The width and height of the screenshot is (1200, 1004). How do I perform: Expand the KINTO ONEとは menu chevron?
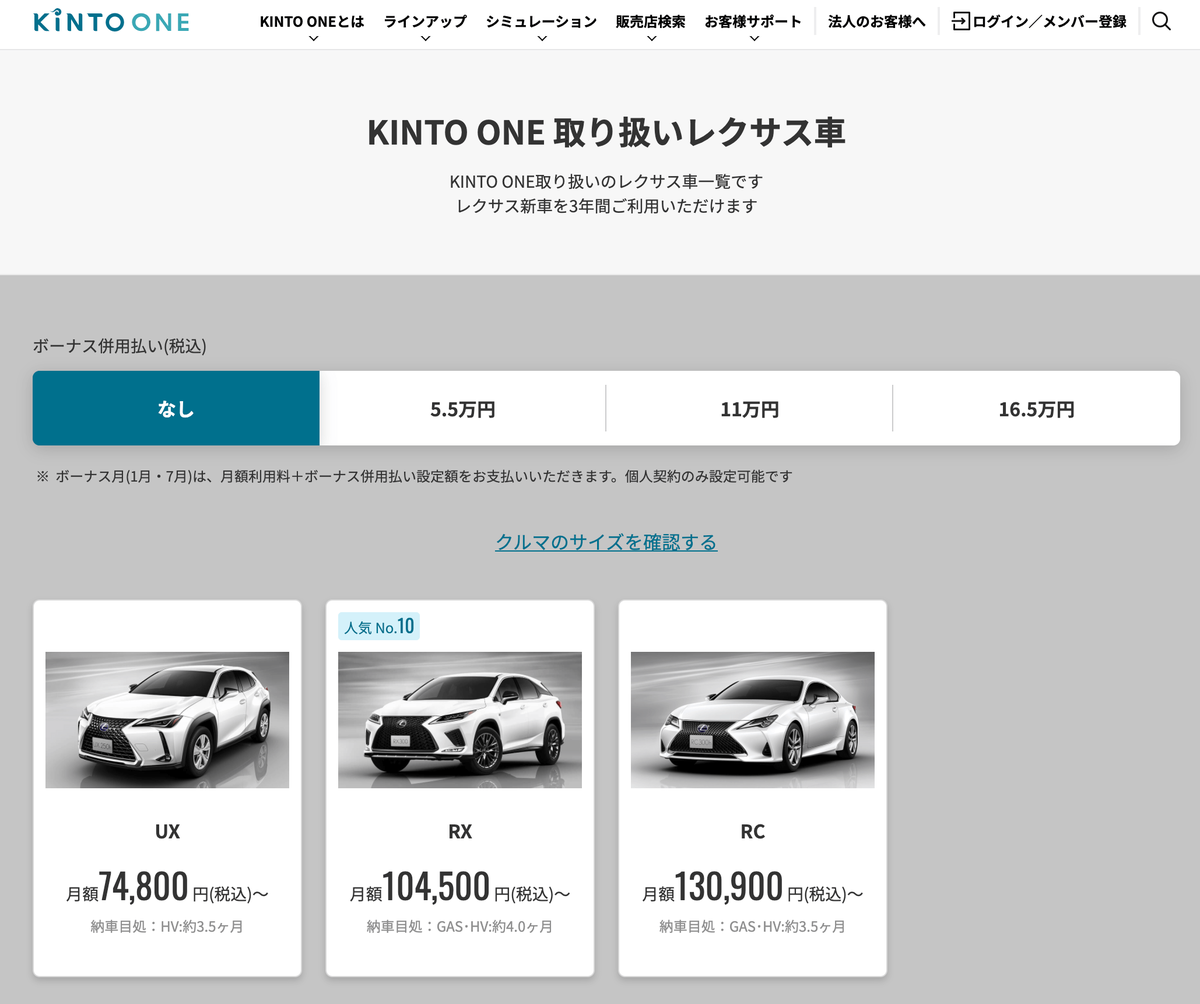[312, 38]
